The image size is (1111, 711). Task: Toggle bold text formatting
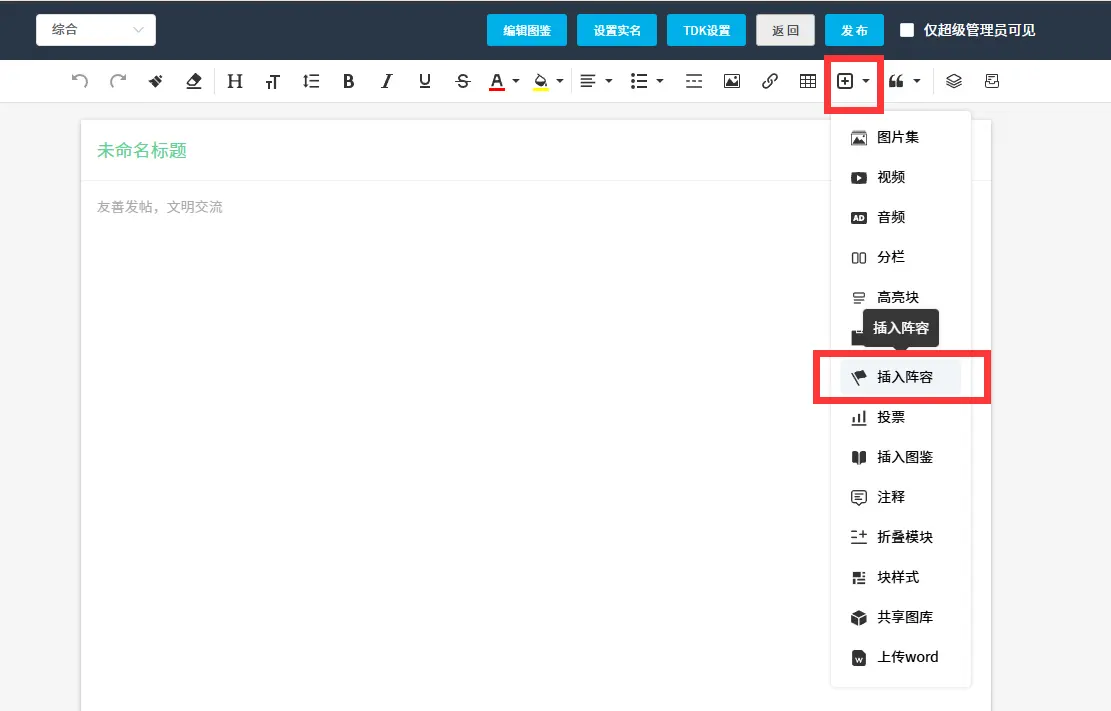click(x=348, y=81)
